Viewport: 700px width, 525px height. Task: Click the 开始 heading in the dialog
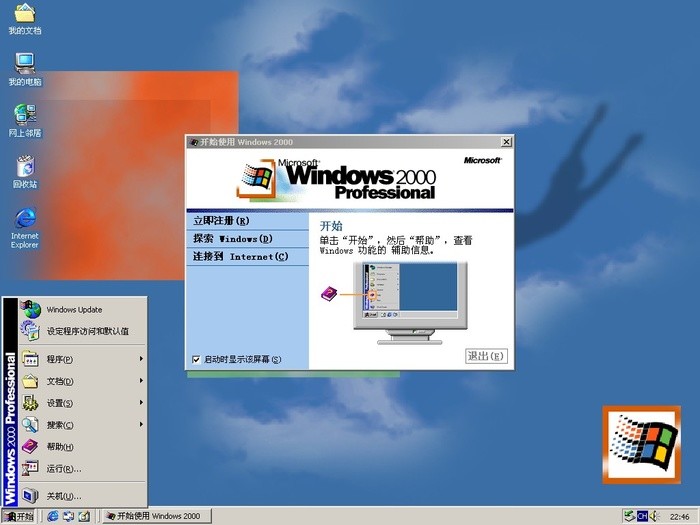click(x=331, y=226)
